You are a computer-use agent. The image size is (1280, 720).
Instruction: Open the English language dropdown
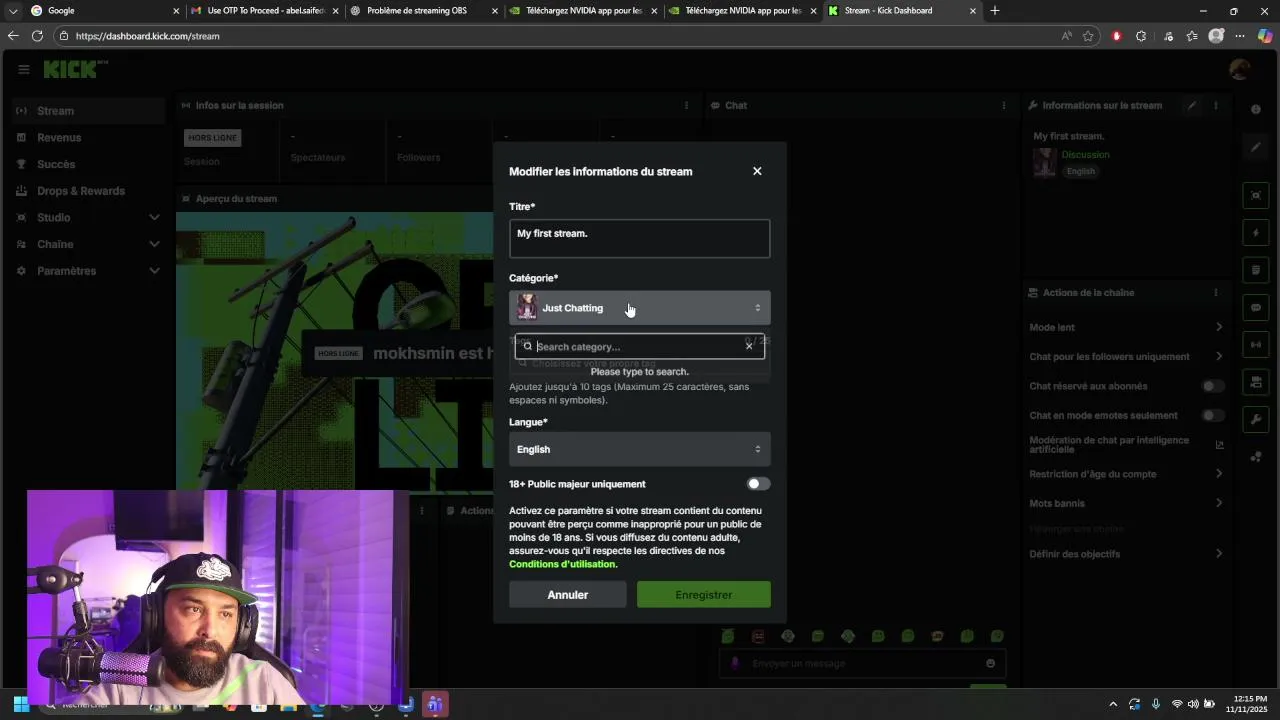click(x=640, y=449)
